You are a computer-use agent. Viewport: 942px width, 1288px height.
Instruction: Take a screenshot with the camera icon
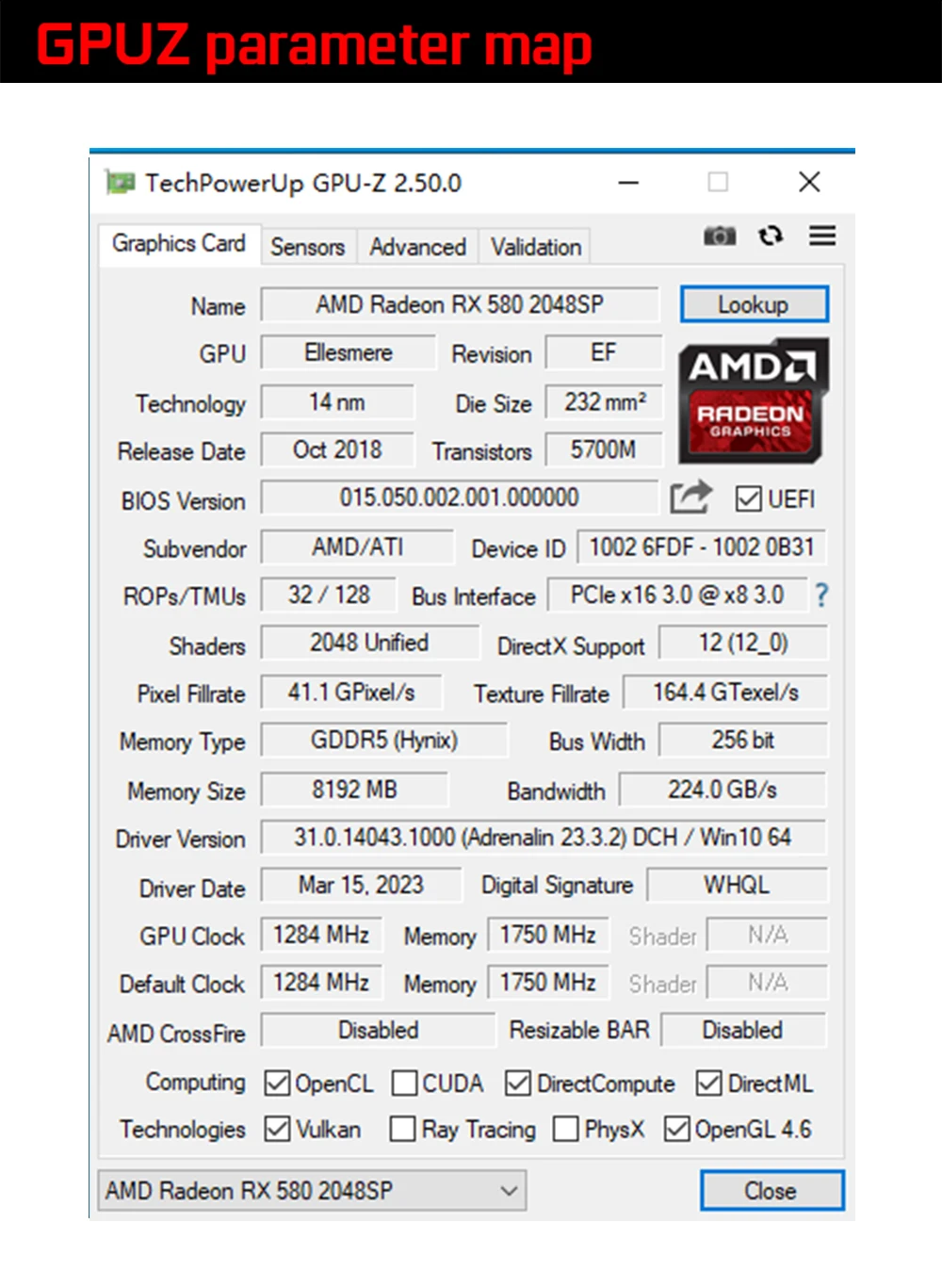coord(720,236)
